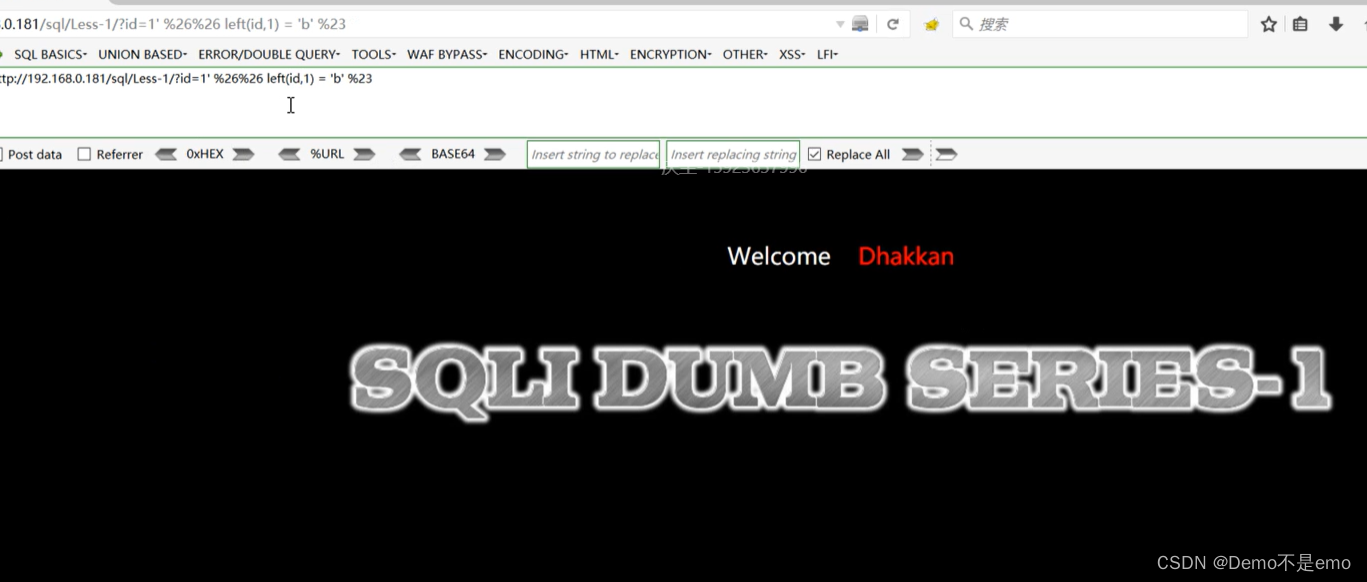Image resolution: width=1367 pixels, height=582 pixels.
Task: Open the OTHER dropdown menu
Action: point(745,54)
